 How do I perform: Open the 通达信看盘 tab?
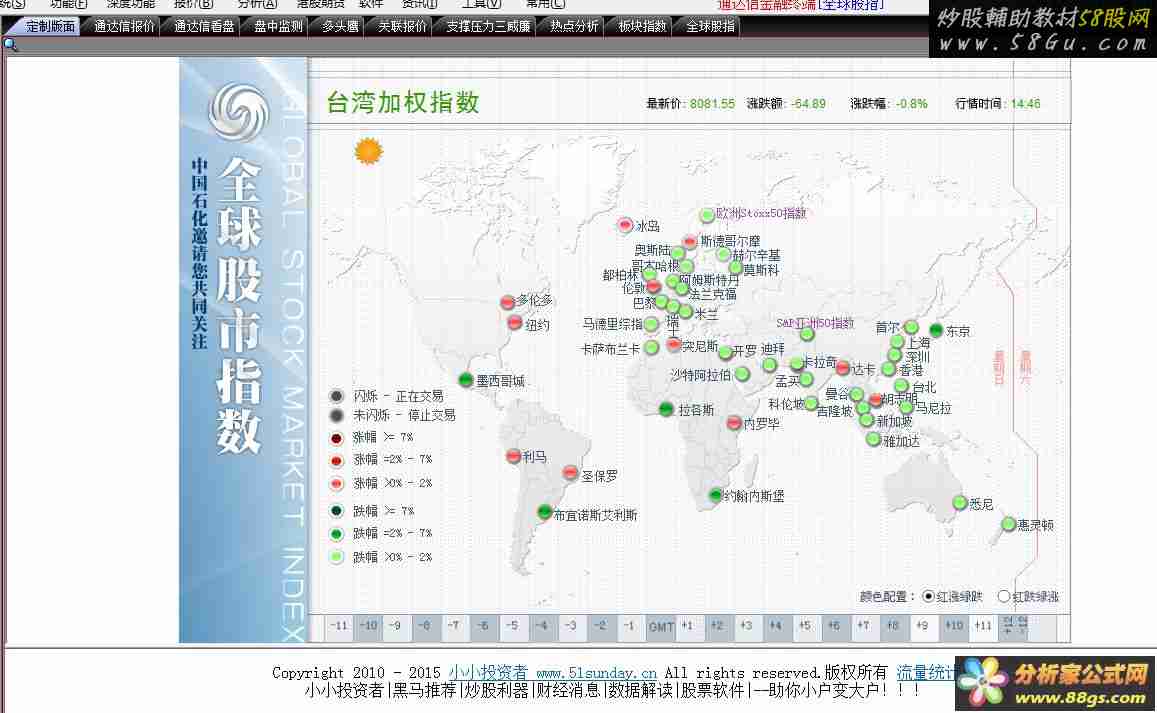click(204, 27)
